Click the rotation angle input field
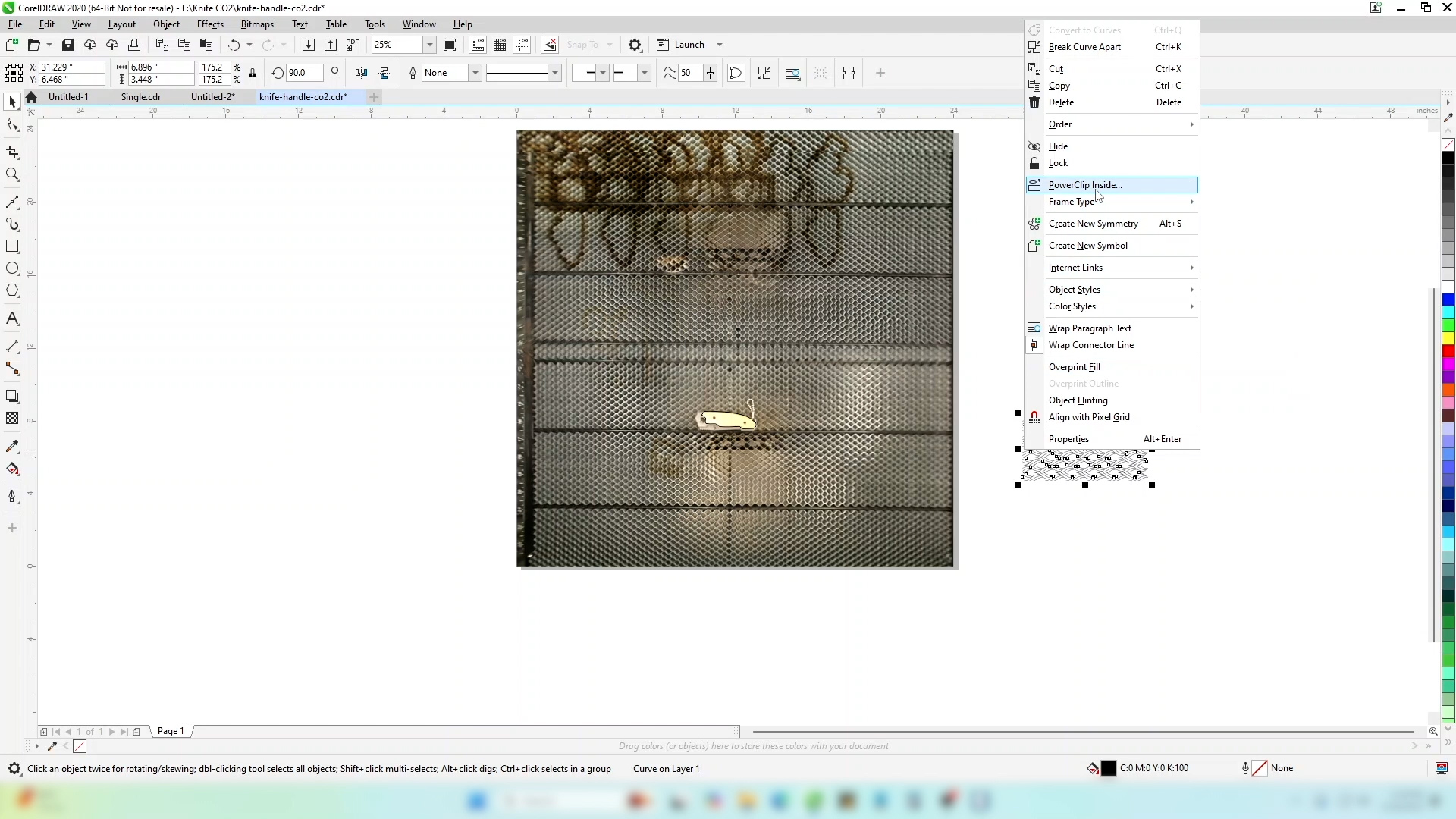This screenshot has height=819, width=1456. click(302, 74)
